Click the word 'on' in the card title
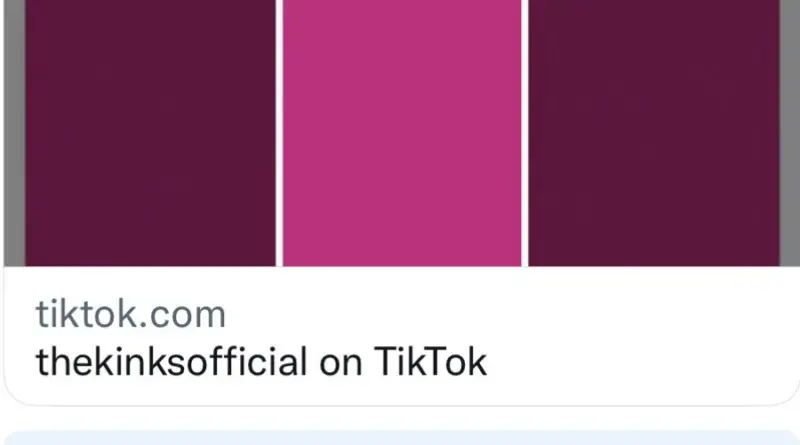The height and width of the screenshot is (445, 800). point(341,364)
